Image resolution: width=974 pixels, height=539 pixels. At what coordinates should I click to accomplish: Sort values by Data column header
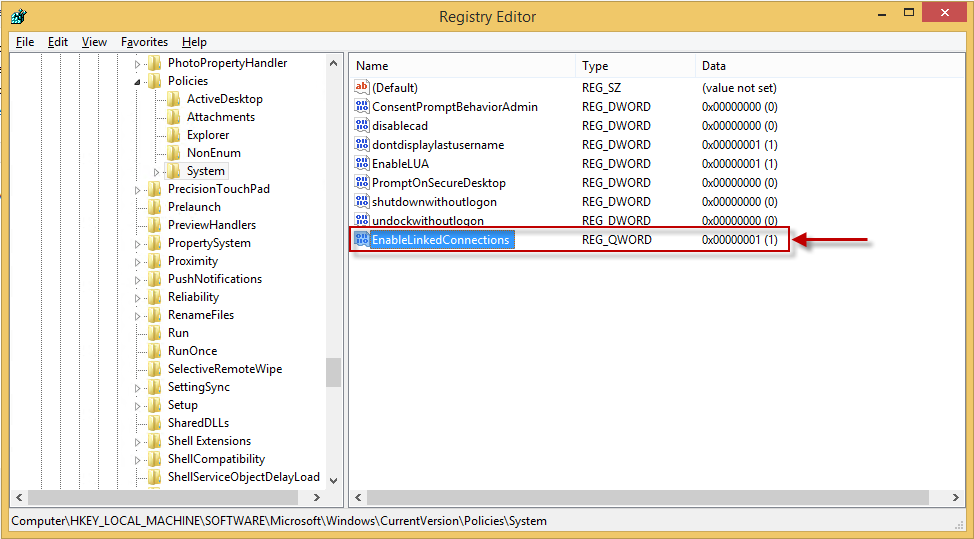(831, 66)
